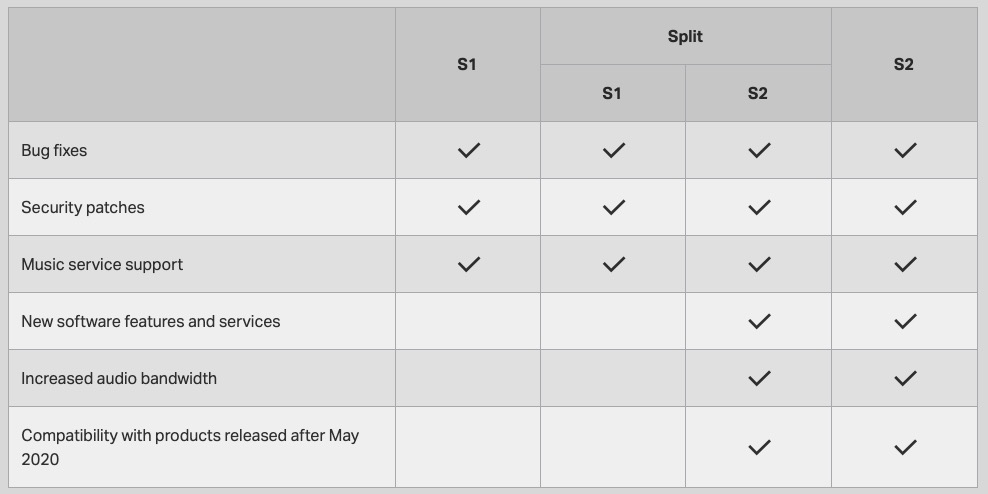988x494 pixels.
Task: Click the Increased audio bandwidth label
Action: point(119,378)
